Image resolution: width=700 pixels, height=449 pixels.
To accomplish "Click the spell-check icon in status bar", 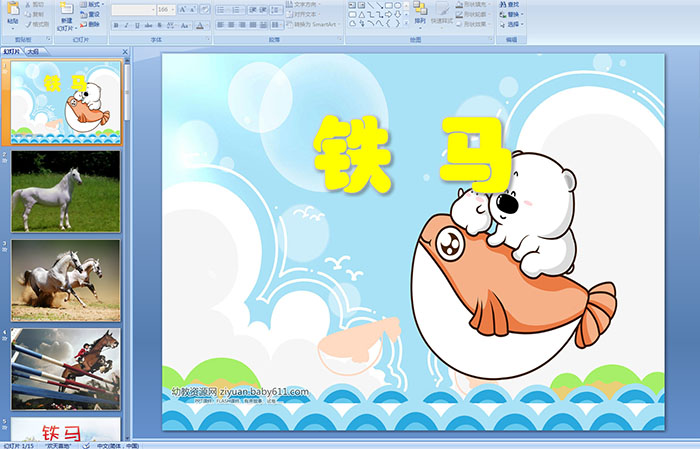I will point(86,445).
